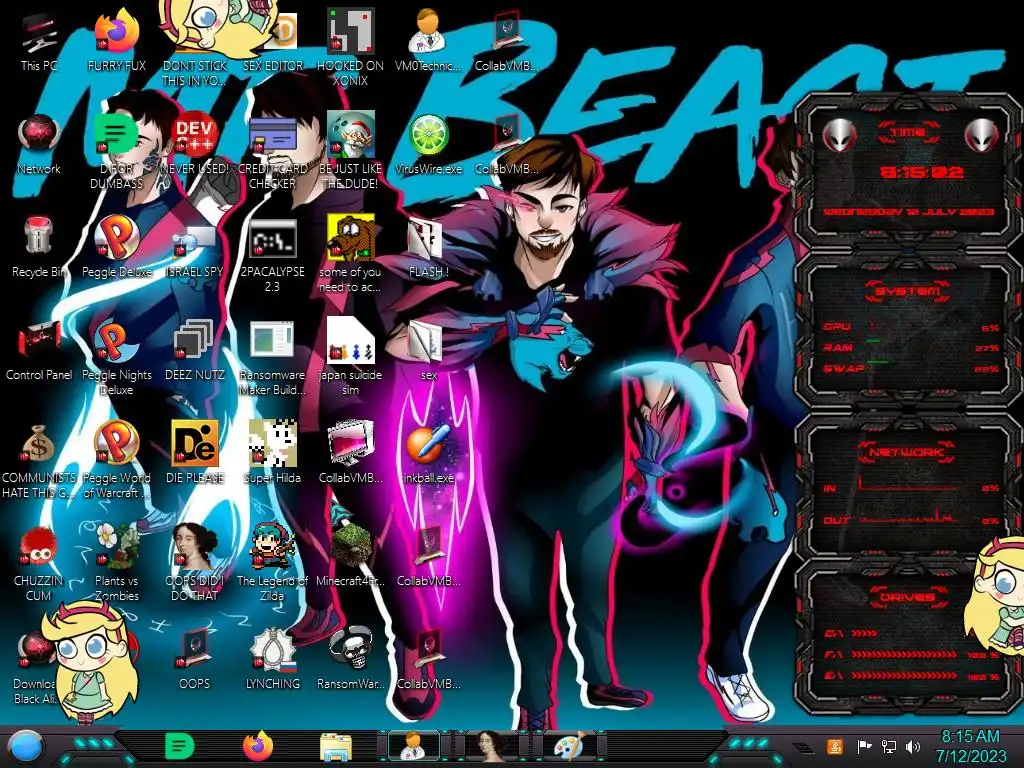Click the red digital clock readout on the gadget
The height and width of the screenshot is (768, 1024).
pos(921,172)
